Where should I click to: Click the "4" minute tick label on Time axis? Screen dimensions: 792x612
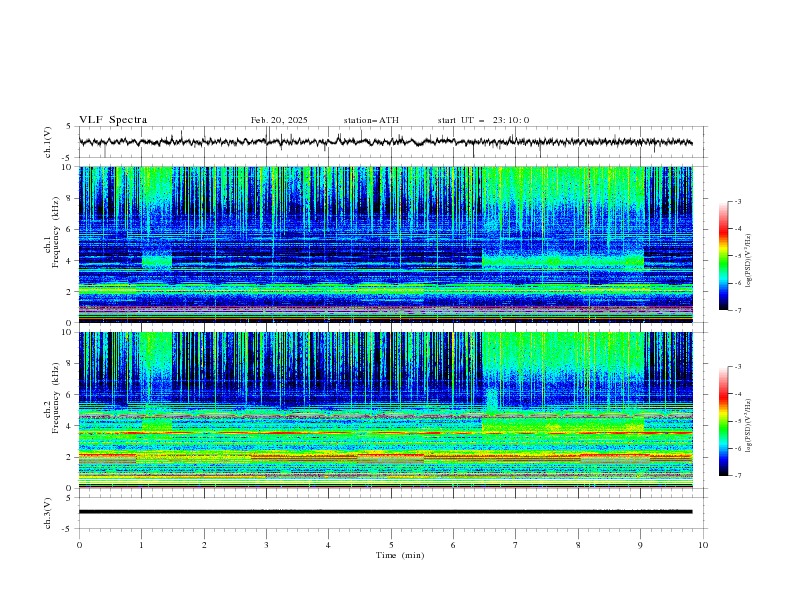pos(328,545)
